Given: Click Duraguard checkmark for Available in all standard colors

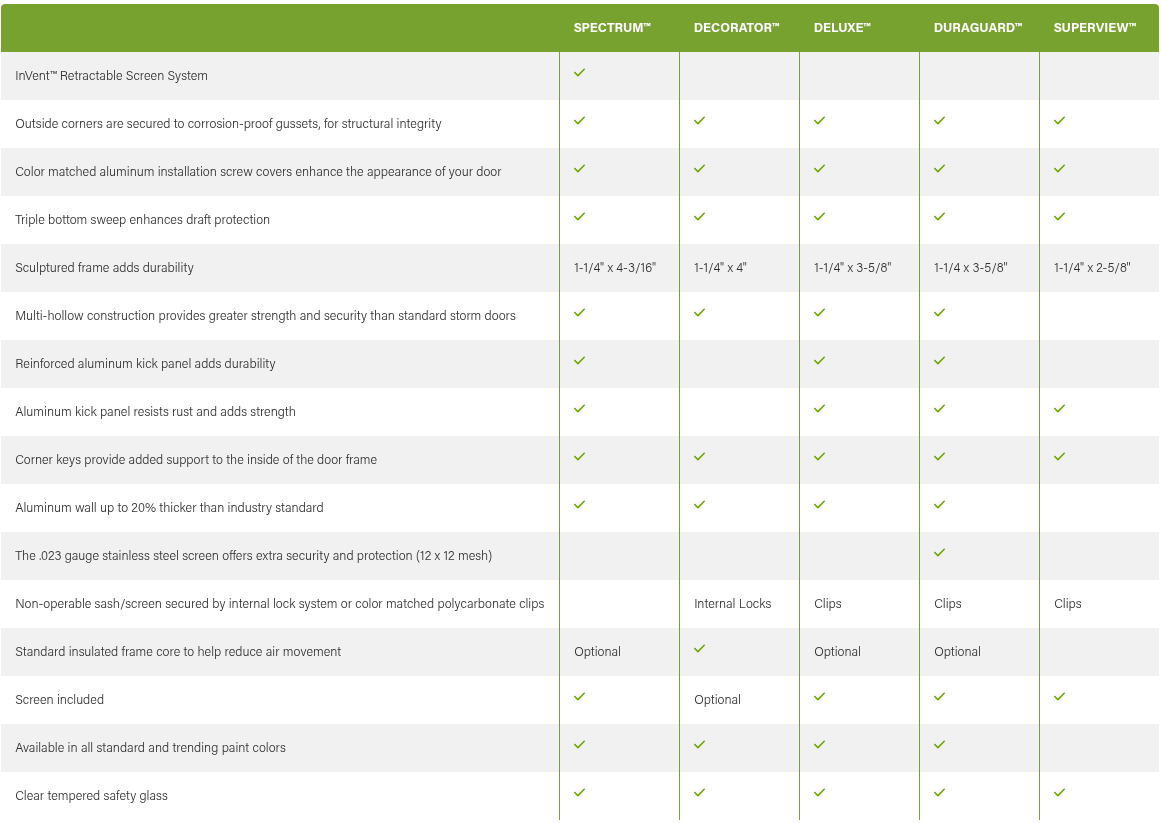Looking at the screenshot, I should coord(940,745).
